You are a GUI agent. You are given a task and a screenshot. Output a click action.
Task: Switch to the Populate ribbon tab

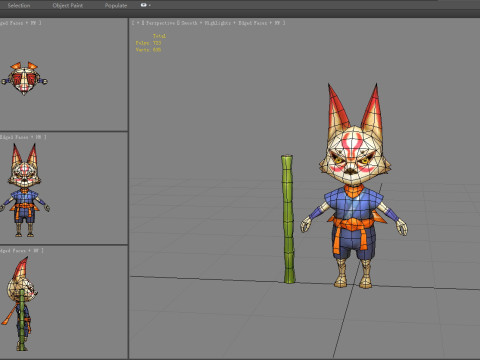pos(116,5)
